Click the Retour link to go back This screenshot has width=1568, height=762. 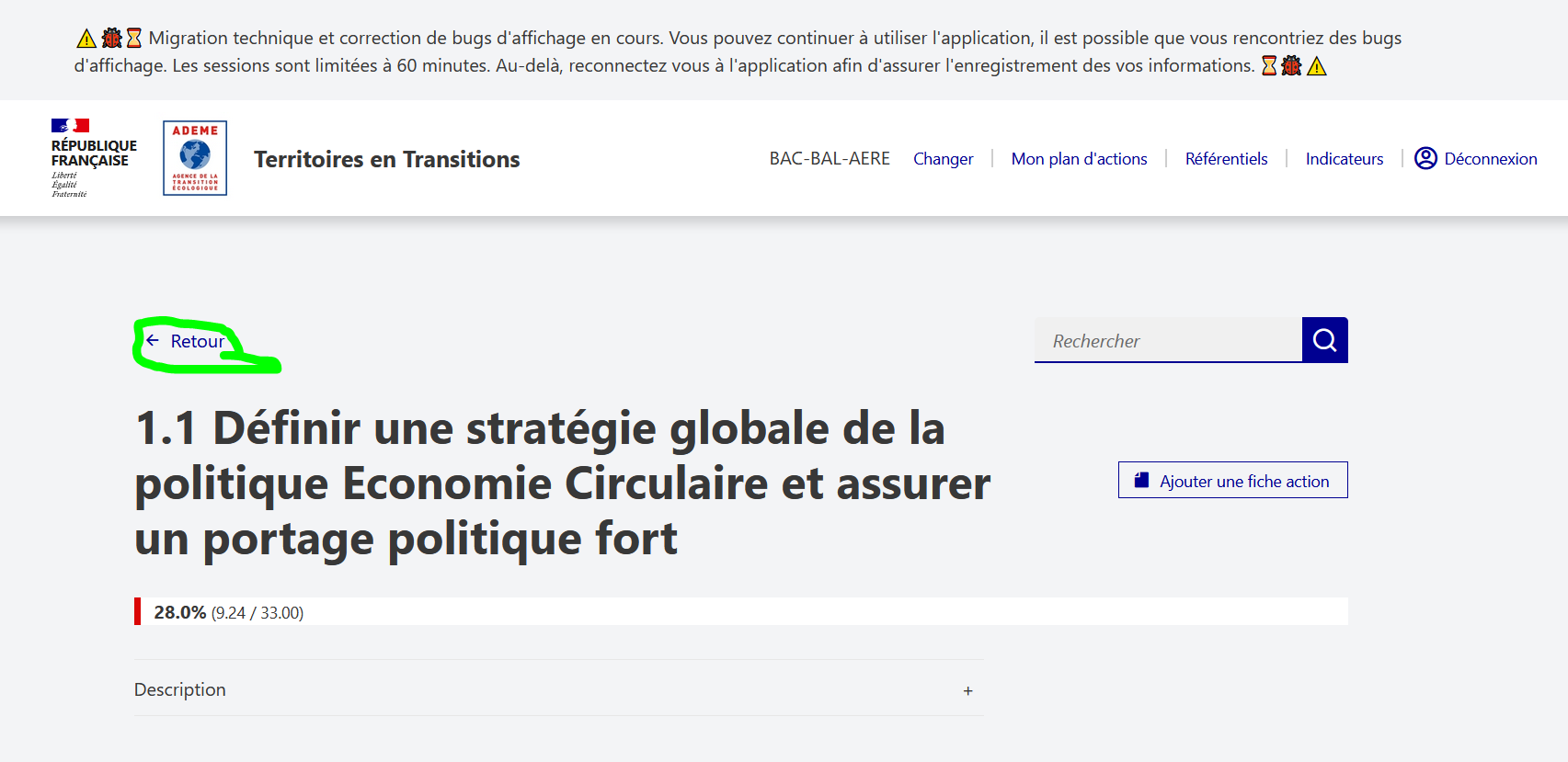tap(196, 340)
